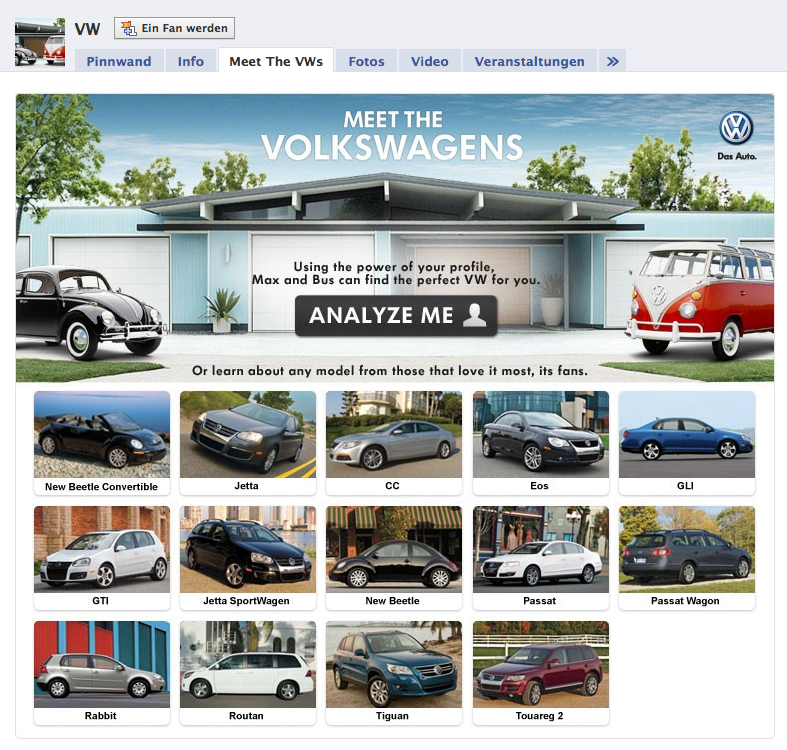Select the New Beetle Convertible thumbnail
This screenshot has width=787, height=750.
coord(102,434)
